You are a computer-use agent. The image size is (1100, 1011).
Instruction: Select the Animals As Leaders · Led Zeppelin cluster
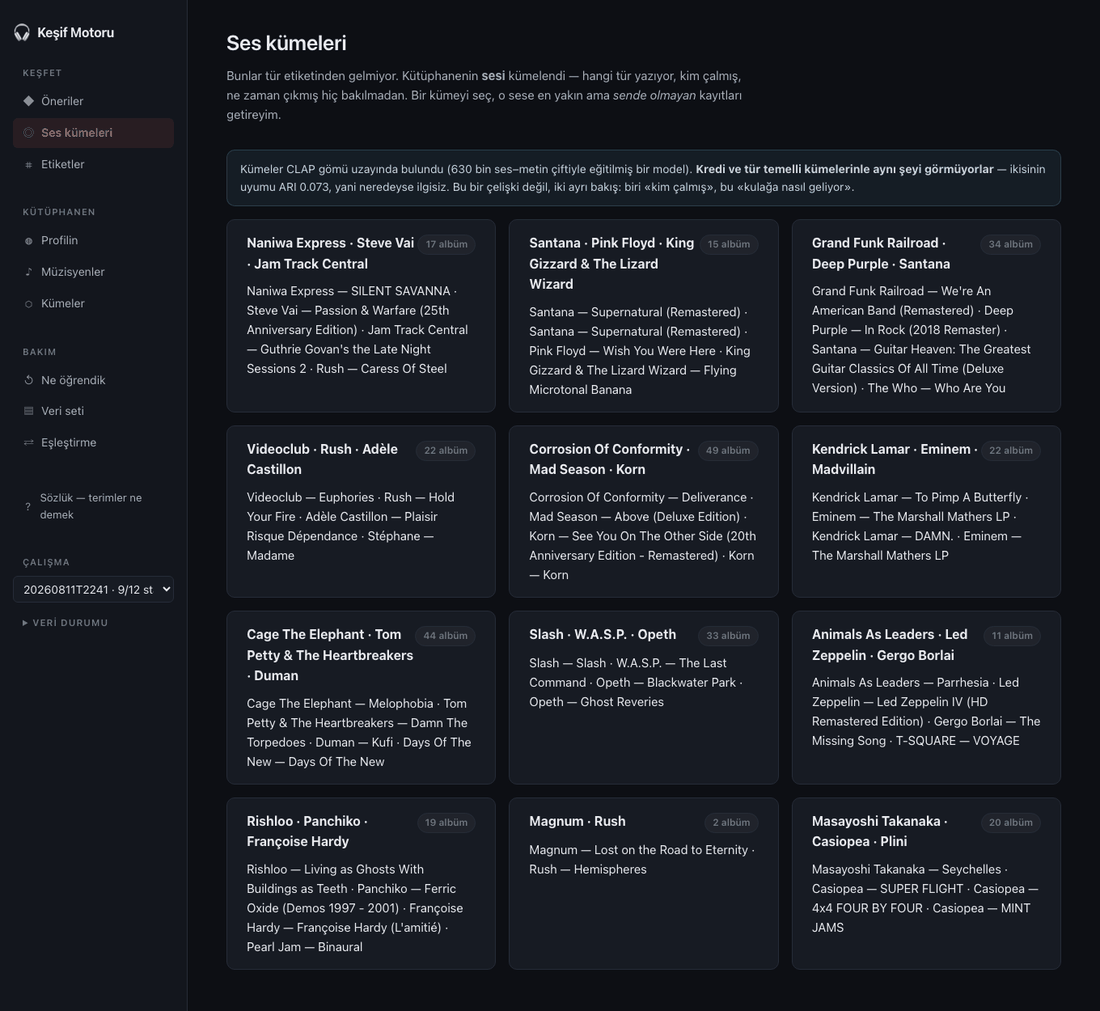point(926,697)
